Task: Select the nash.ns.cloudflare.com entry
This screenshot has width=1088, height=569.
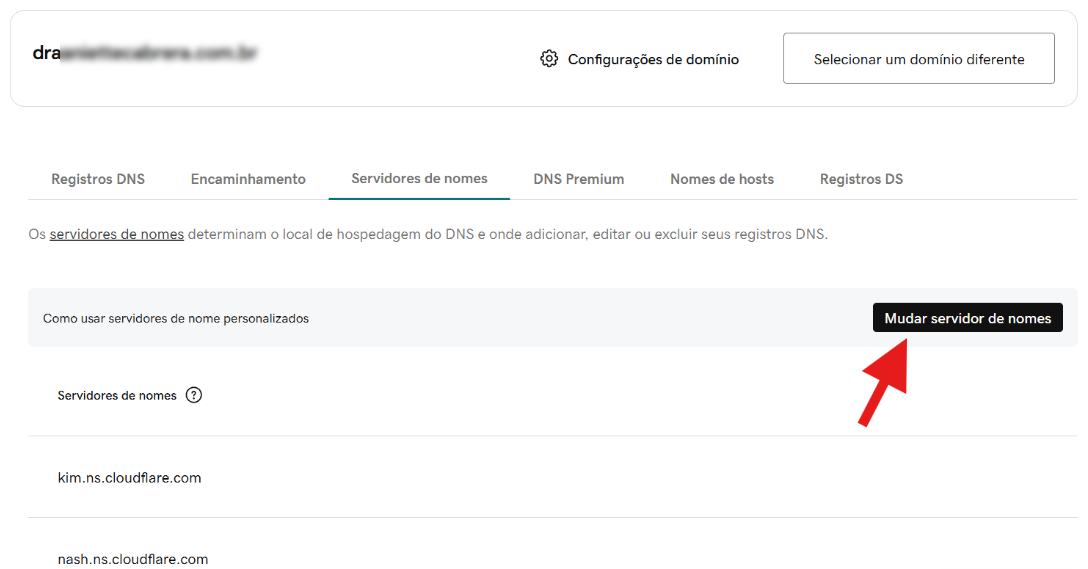Action: [x=133, y=559]
